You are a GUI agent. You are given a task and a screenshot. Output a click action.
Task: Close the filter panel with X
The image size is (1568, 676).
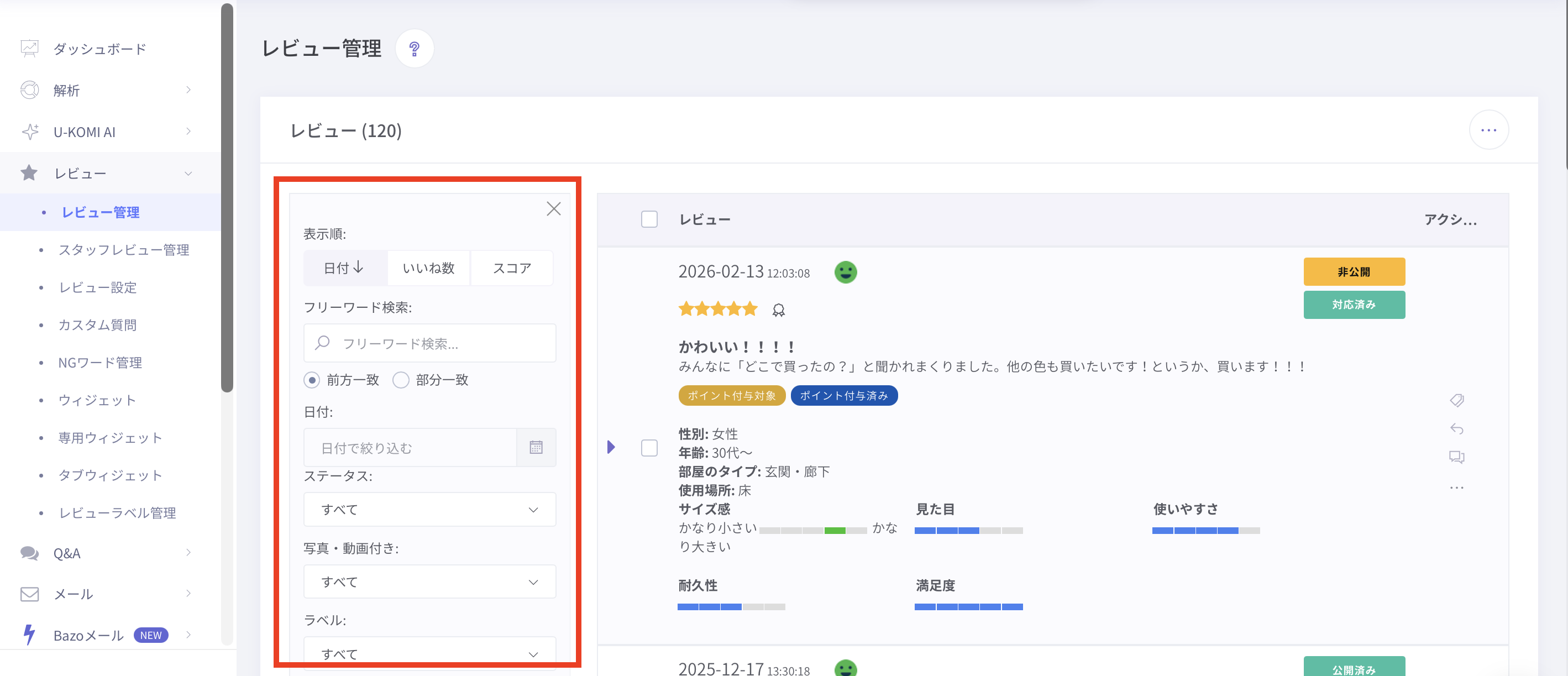553,209
